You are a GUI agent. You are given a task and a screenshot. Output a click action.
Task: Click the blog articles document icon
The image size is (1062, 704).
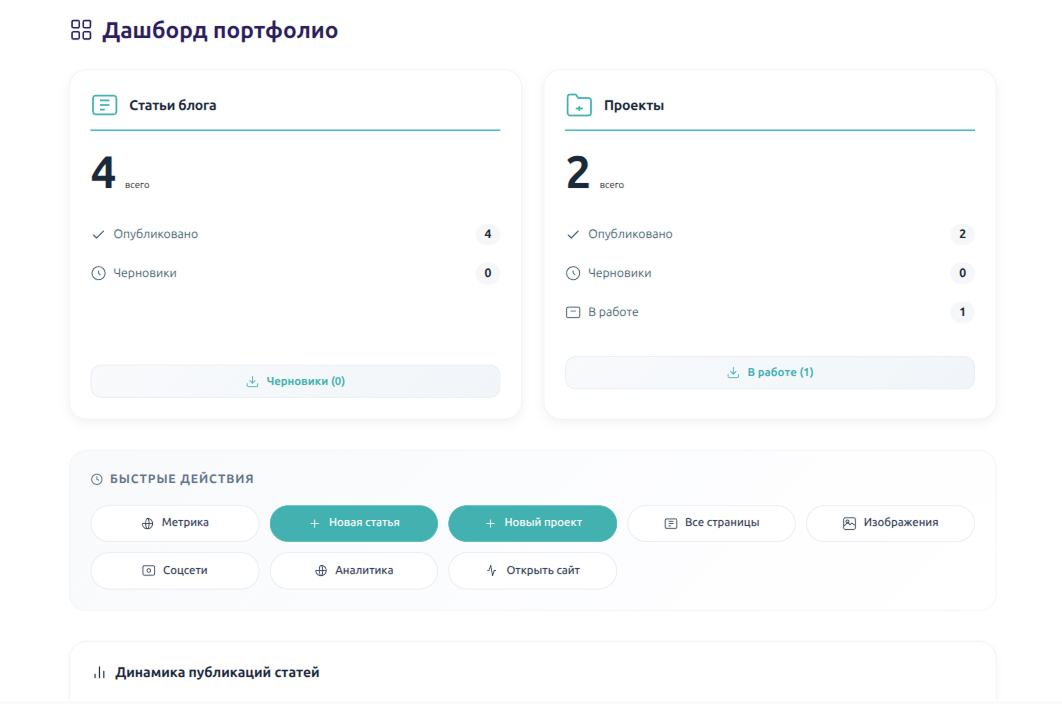pyautogui.click(x=104, y=105)
